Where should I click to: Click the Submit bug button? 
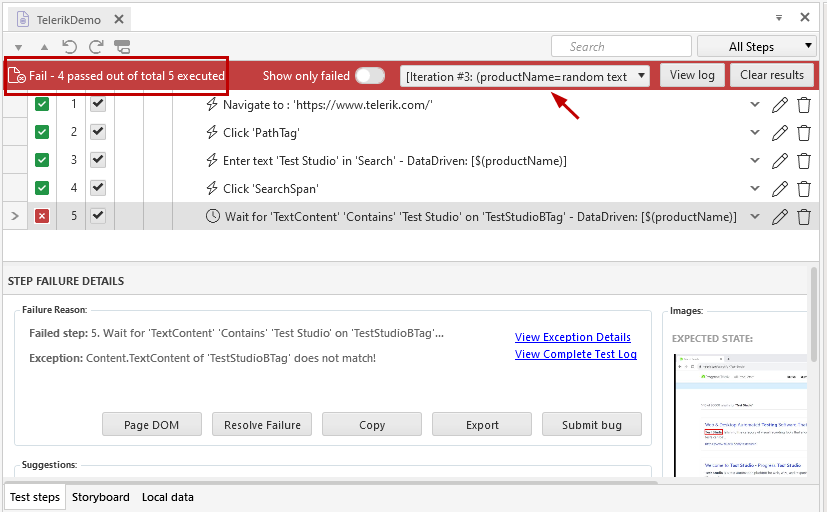pos(592,425)
